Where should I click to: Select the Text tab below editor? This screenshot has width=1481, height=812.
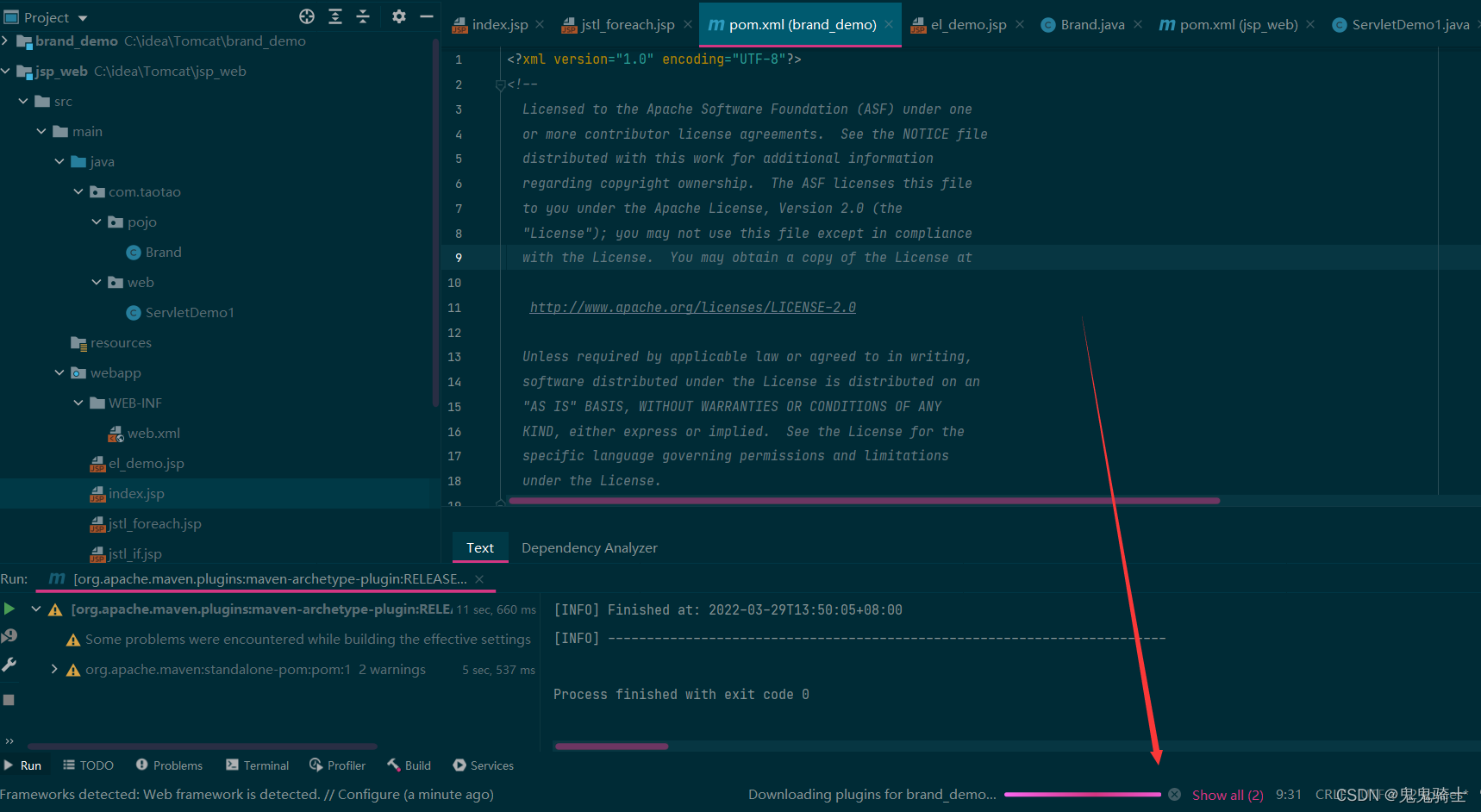click(x=480, y=548)
